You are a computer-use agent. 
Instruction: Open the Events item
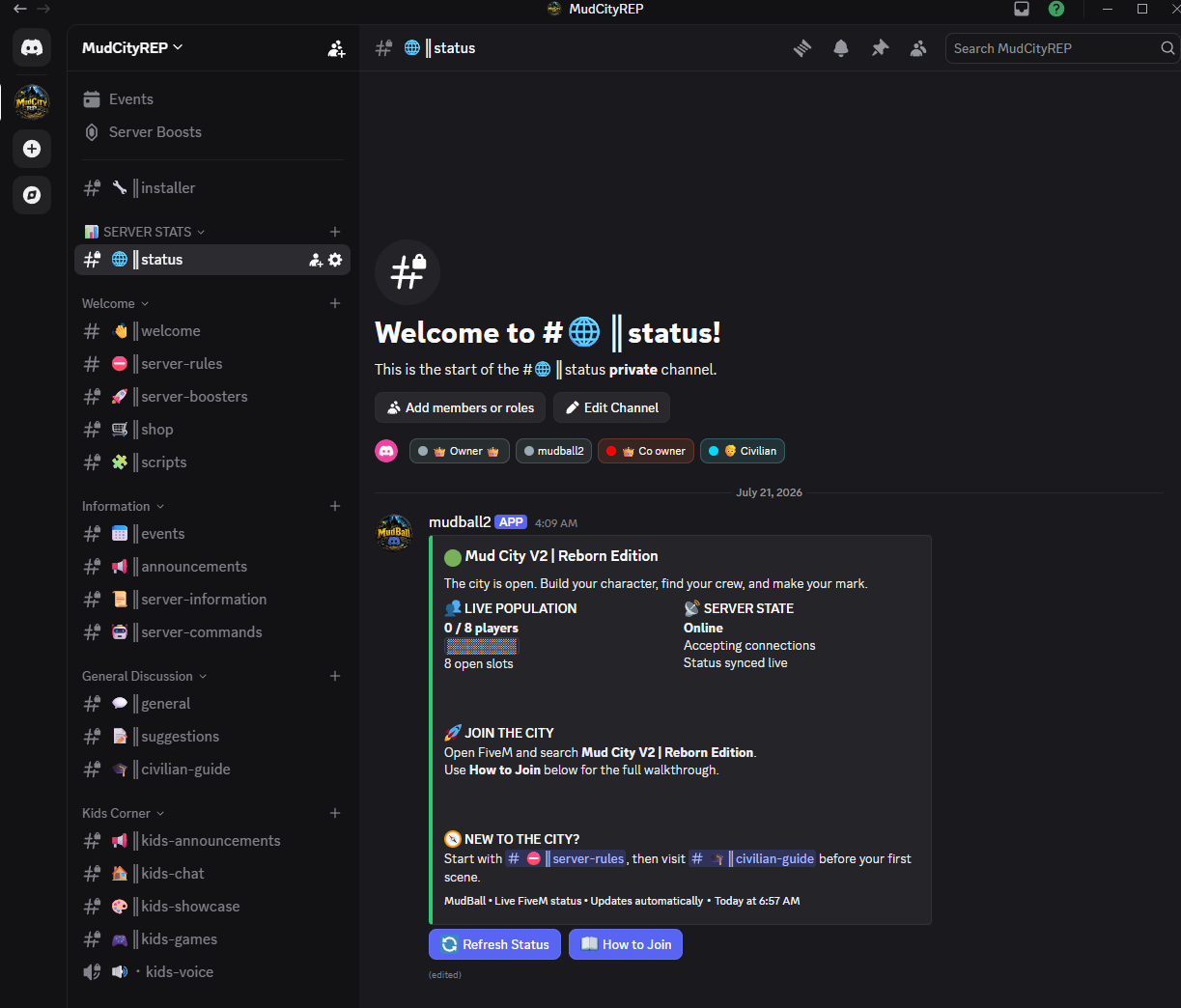click(x=212, y=99)
